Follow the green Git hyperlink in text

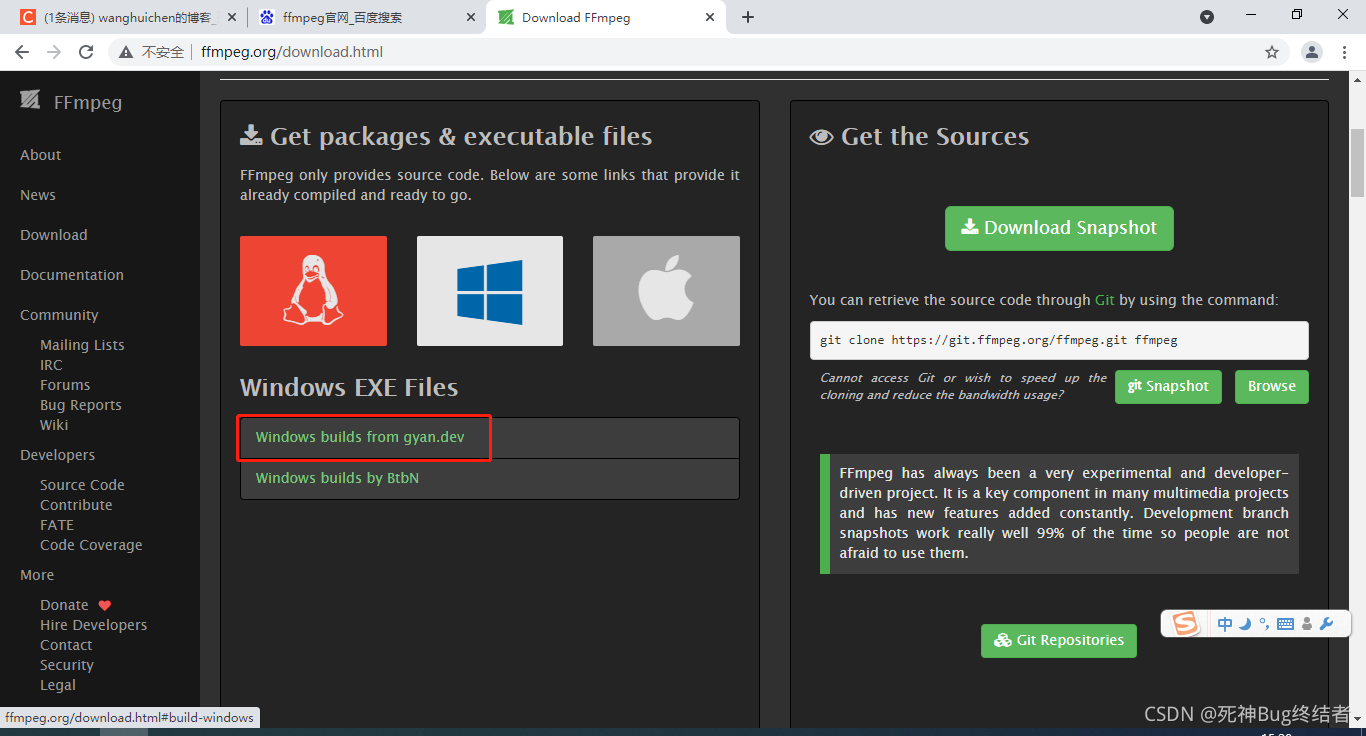(x=1104, y=300)
